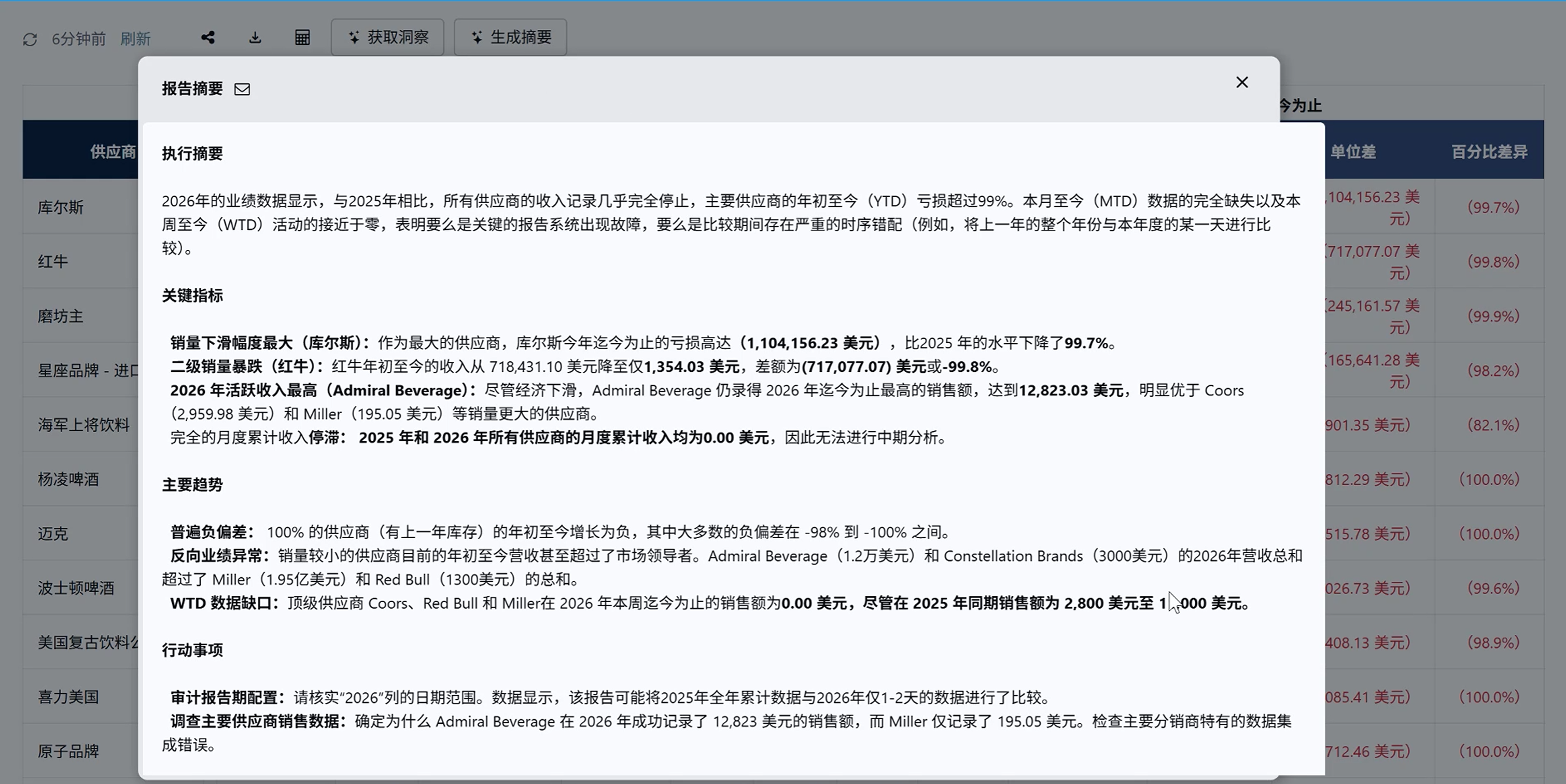Click the download icon
Viewport: 1566px width, 784px height.
(x=255, y=38)
